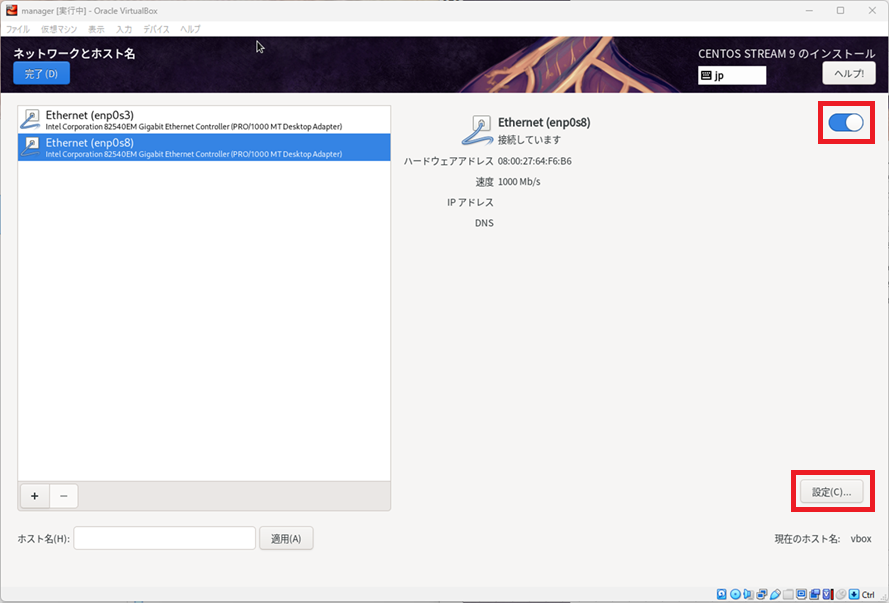Viewport: 889px width, 603px height.
Task: Click the keyboard icon in jp layout box
Action: tap(706, 75)
